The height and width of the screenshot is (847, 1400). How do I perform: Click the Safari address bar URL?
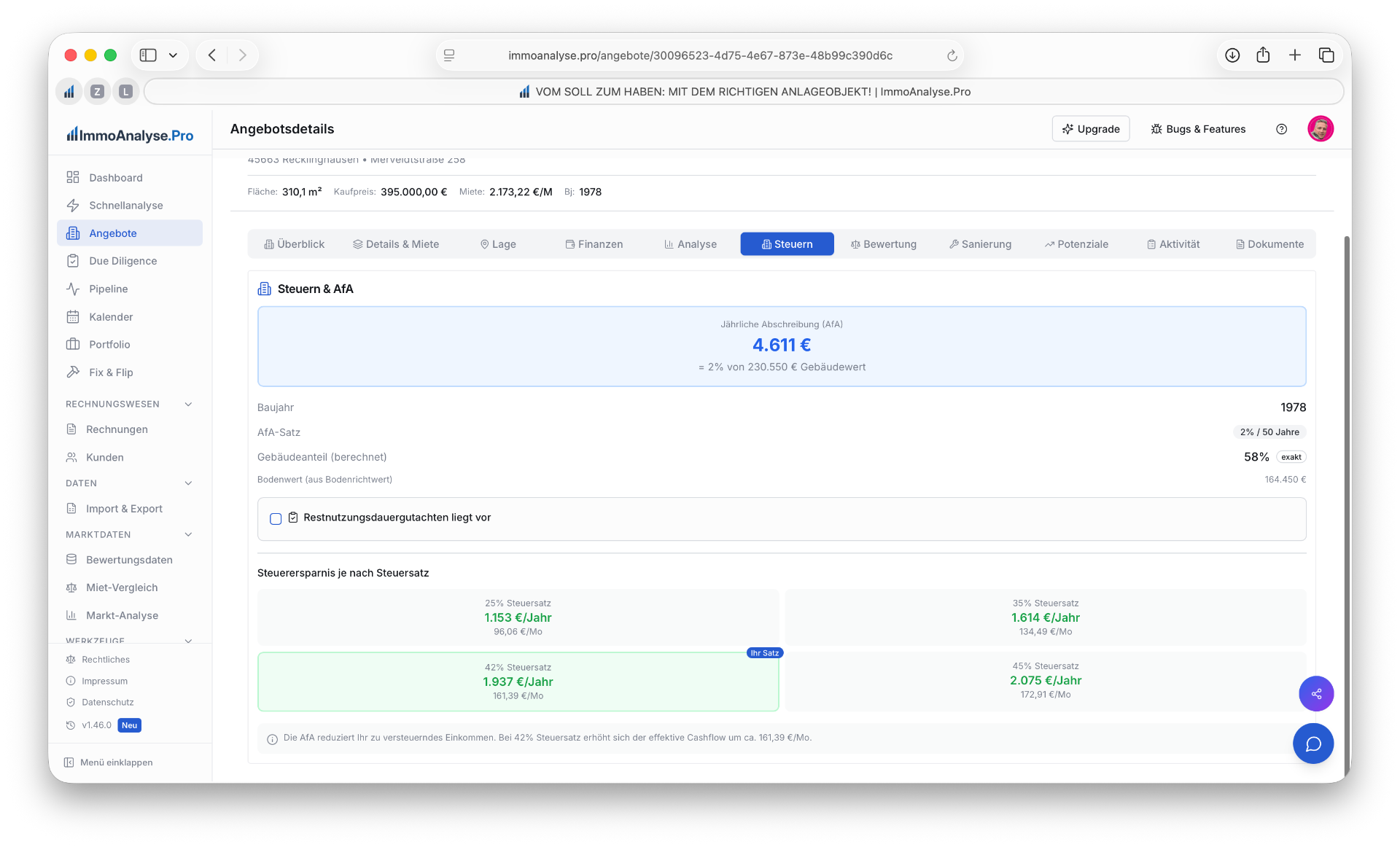coord(700,55)
